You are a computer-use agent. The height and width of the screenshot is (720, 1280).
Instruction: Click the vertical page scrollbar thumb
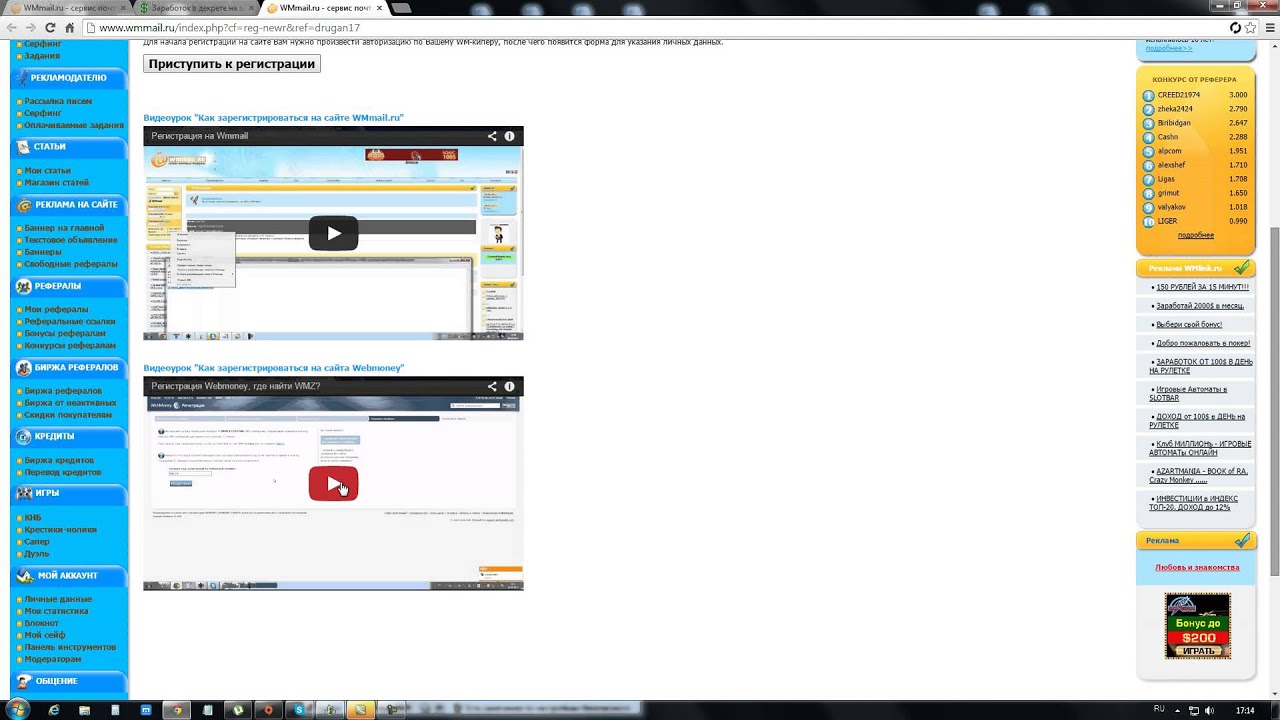coord(1274,400)
